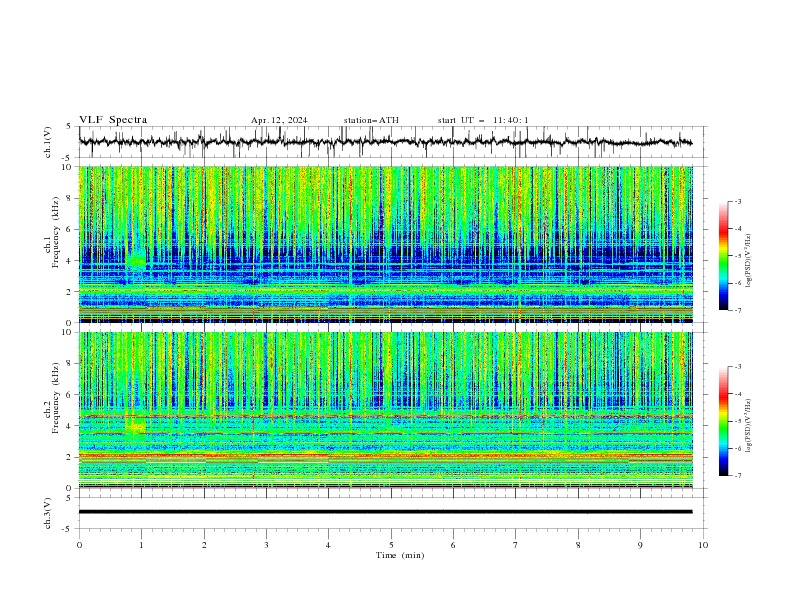Click the ch.1 frequency spectrogram panel
Viewport: 792px width, 612px height.
click(x=385, y=244)
